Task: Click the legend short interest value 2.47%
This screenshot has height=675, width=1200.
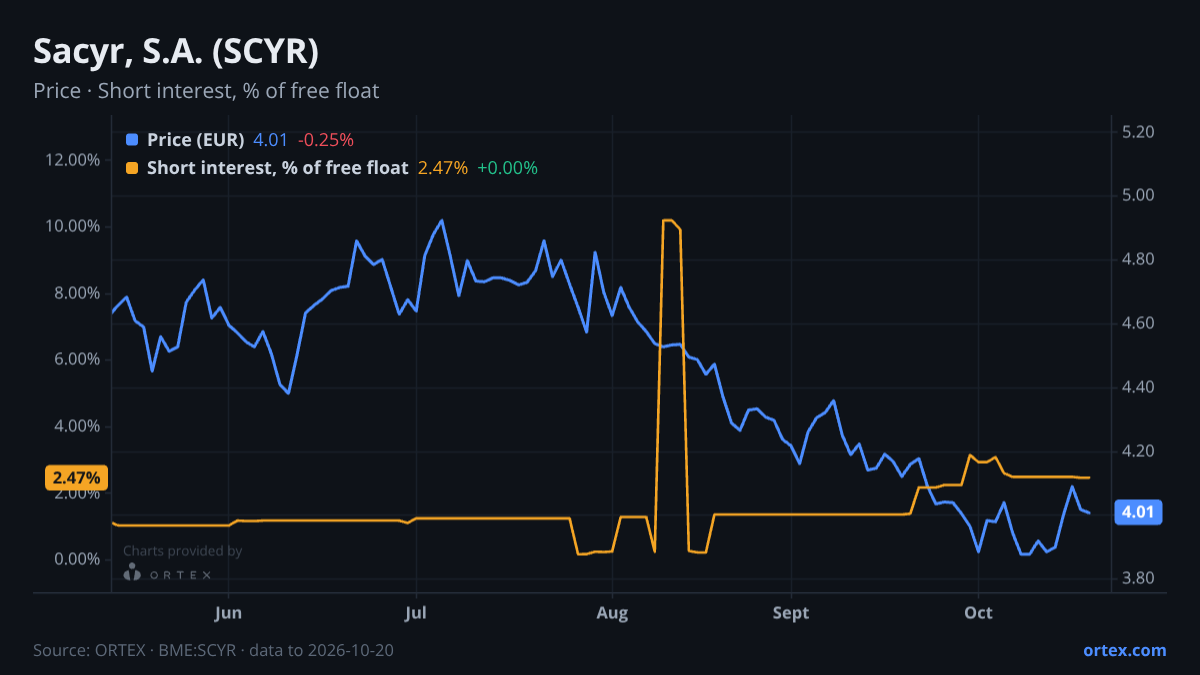Action: 443,168
